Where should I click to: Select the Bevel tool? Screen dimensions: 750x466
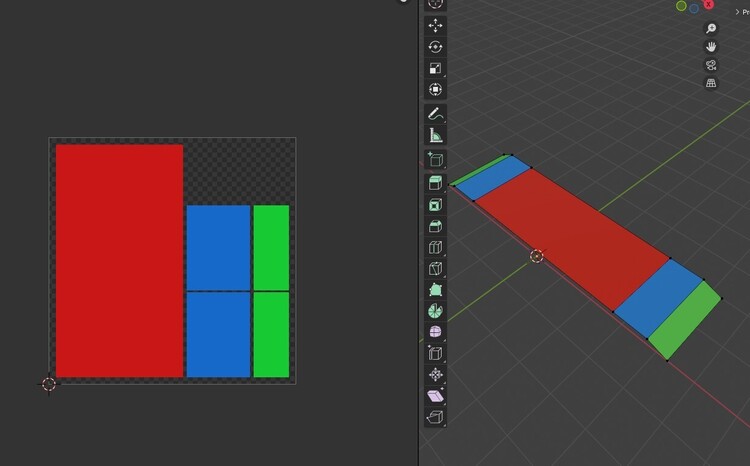[435, 227]
